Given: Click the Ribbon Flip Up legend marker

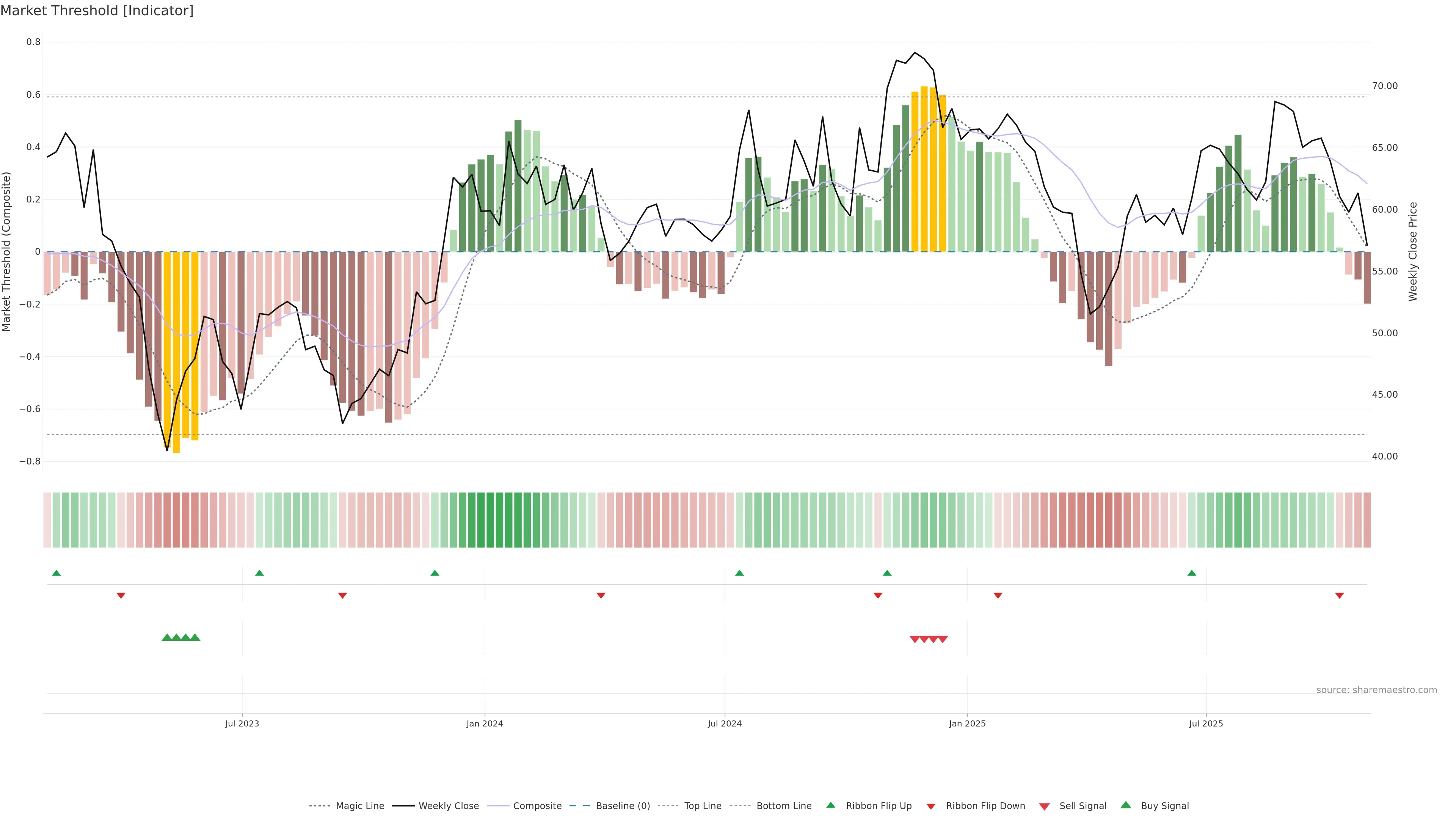Looking at the screenshot, I should click(x=830, y=805).
